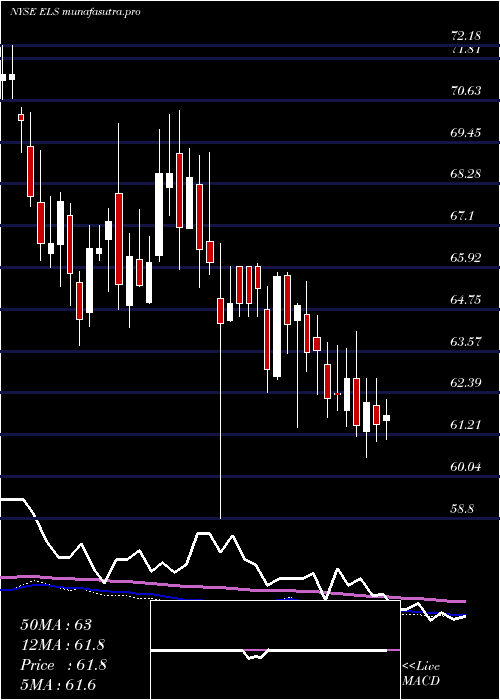Click the NYSE ELS munafasutra.pro title

click(x=75, y=12)
